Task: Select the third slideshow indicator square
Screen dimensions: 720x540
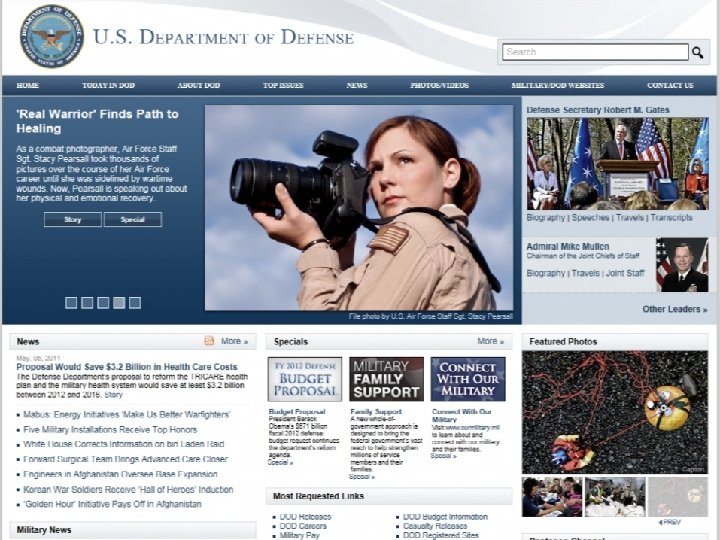Action: (x=103, y=303)
